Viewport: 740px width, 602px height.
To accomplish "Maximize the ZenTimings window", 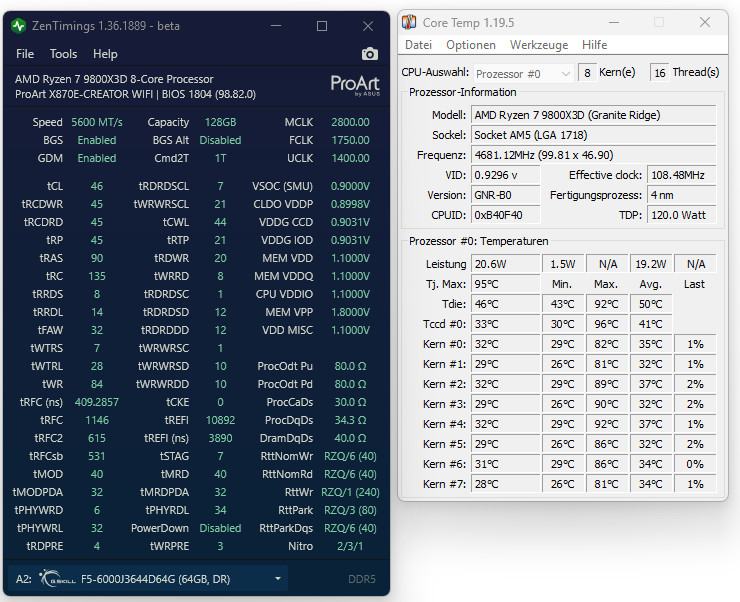I will click(322, 25).
